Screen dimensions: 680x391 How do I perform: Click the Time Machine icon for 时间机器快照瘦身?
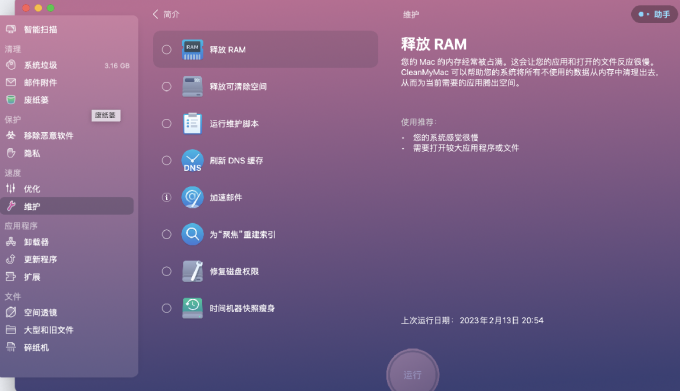192,308
